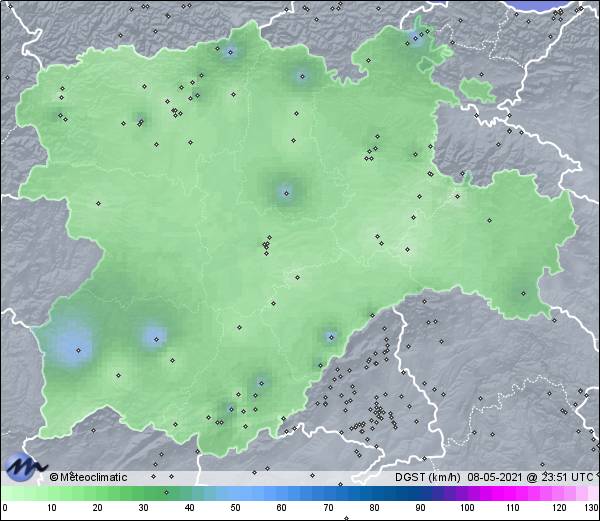
Task: Click the scale value 130
Action: (592, 508)
